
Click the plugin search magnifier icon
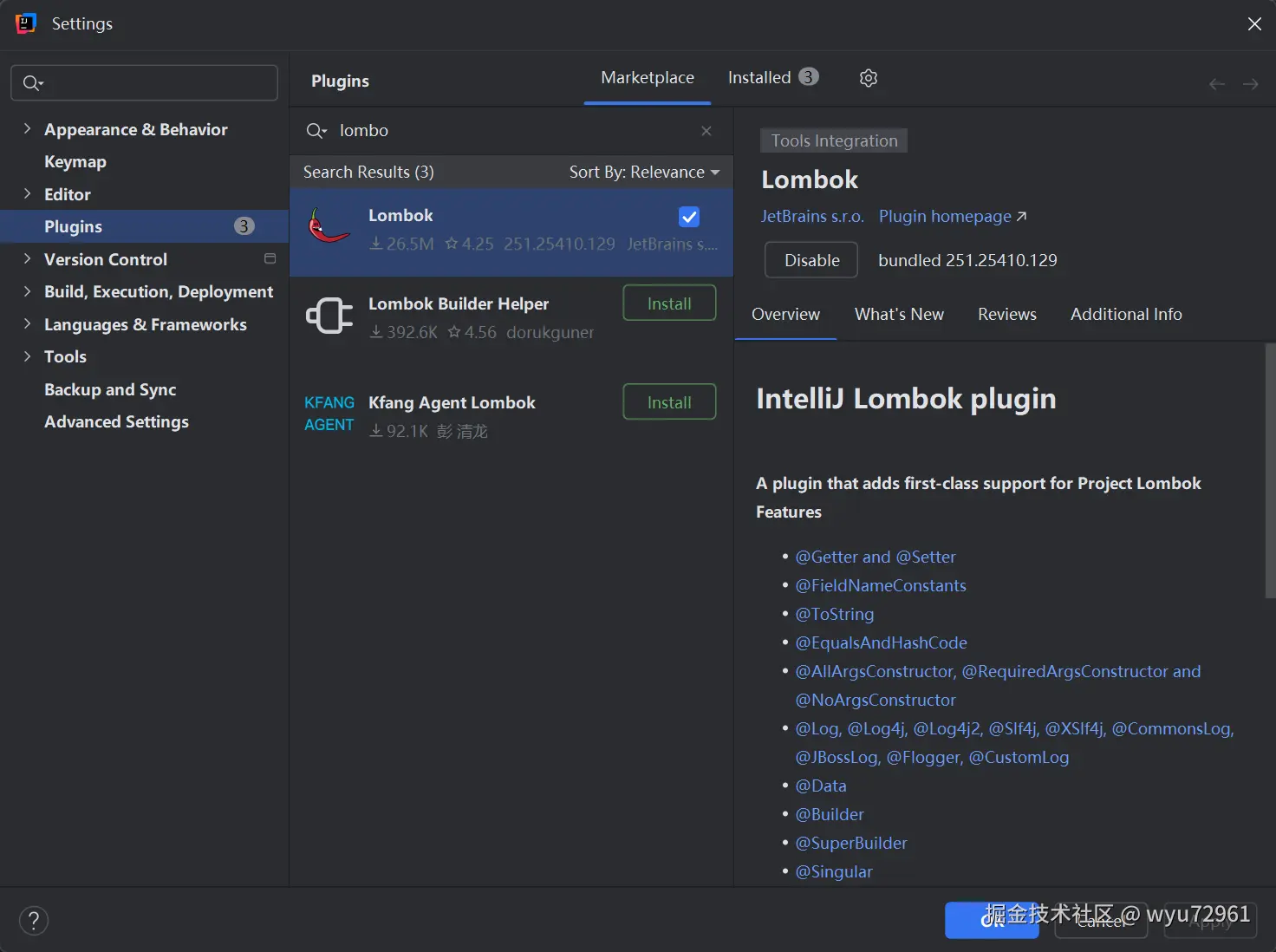(316, 131)
